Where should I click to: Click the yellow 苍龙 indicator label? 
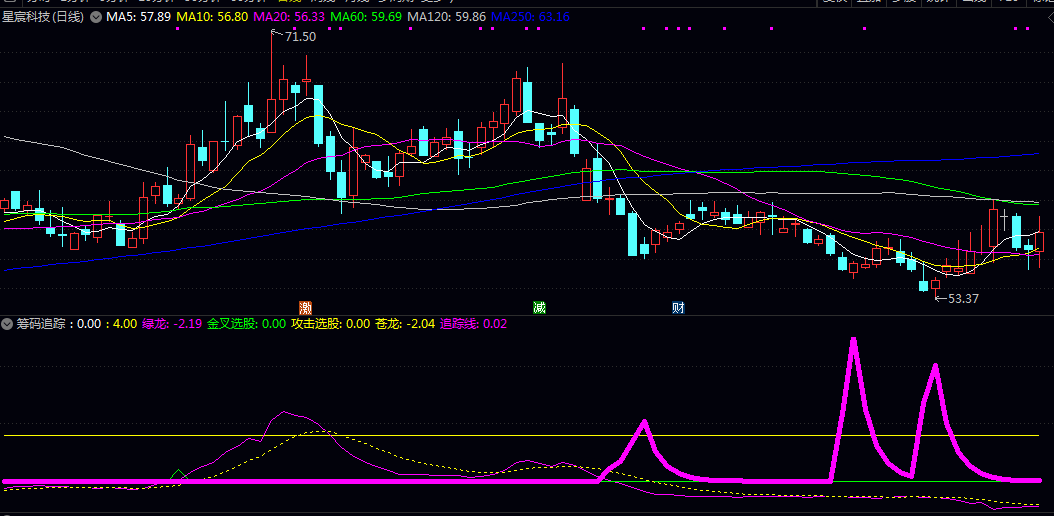(x=404, y=324)
